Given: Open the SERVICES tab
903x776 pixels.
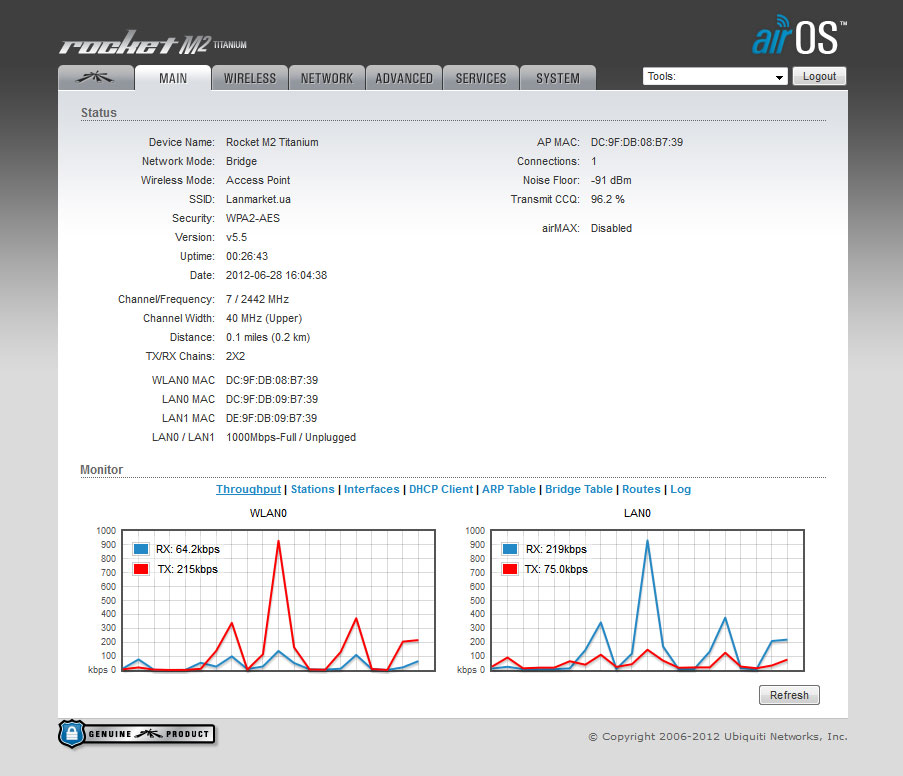Looking at the screenshot, I should click(480, 77).
